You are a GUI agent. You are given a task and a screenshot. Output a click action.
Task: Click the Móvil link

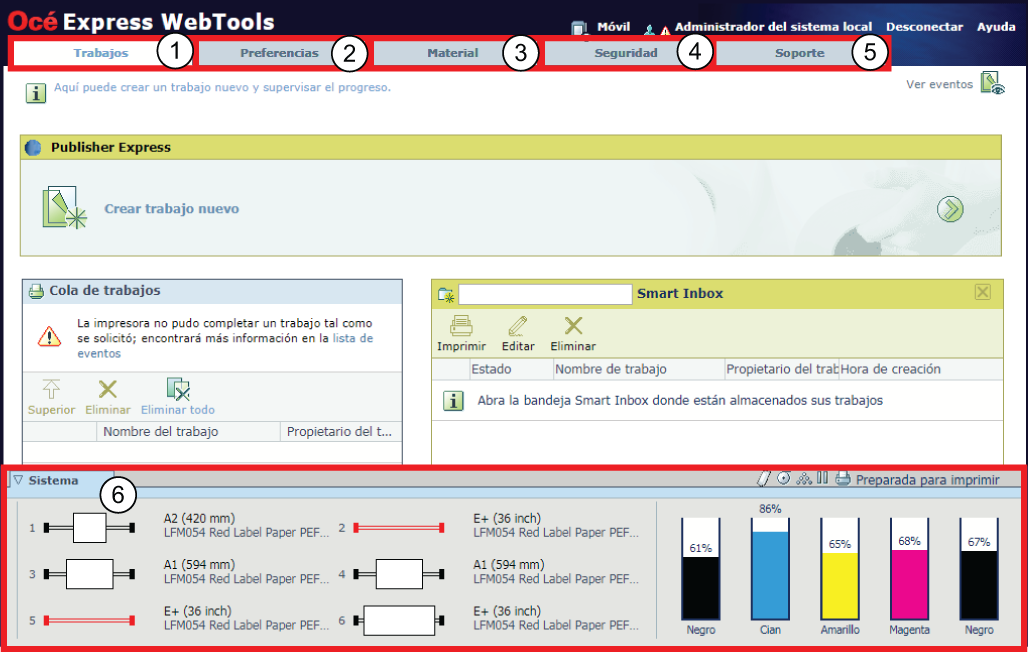tap(613, 27)
